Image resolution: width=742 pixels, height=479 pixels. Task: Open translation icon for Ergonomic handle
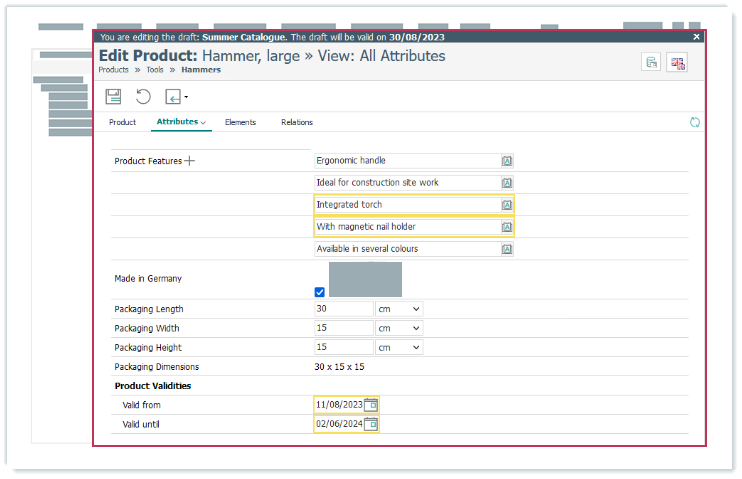[507, 161]
